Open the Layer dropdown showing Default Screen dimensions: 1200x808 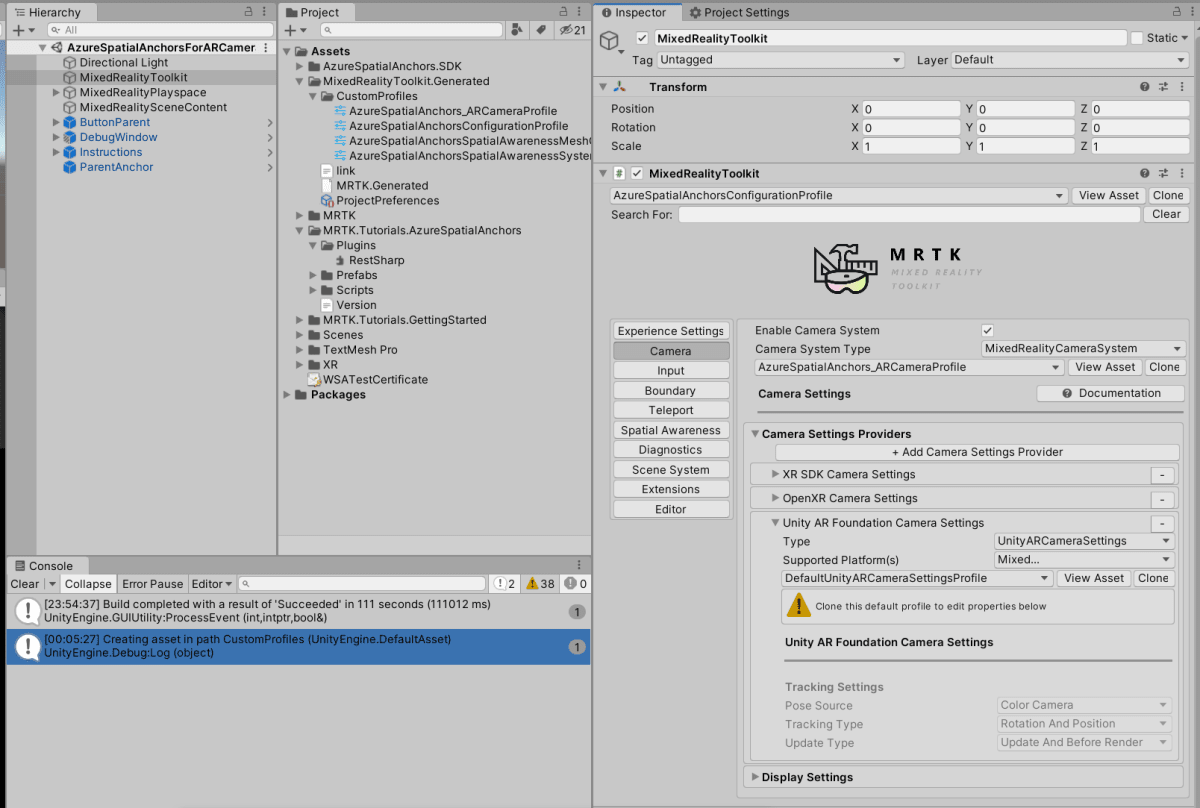point(1069,60)
